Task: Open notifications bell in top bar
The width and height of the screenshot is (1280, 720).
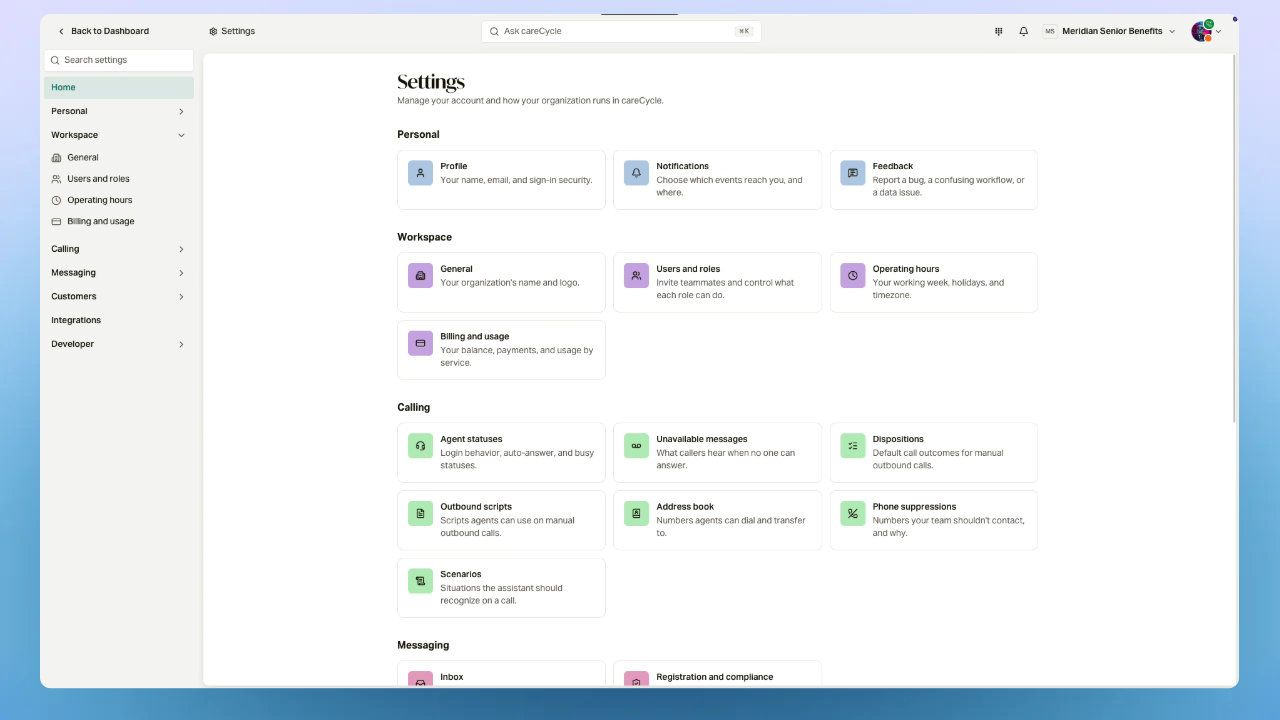Action: click(x=1023, y=31)
